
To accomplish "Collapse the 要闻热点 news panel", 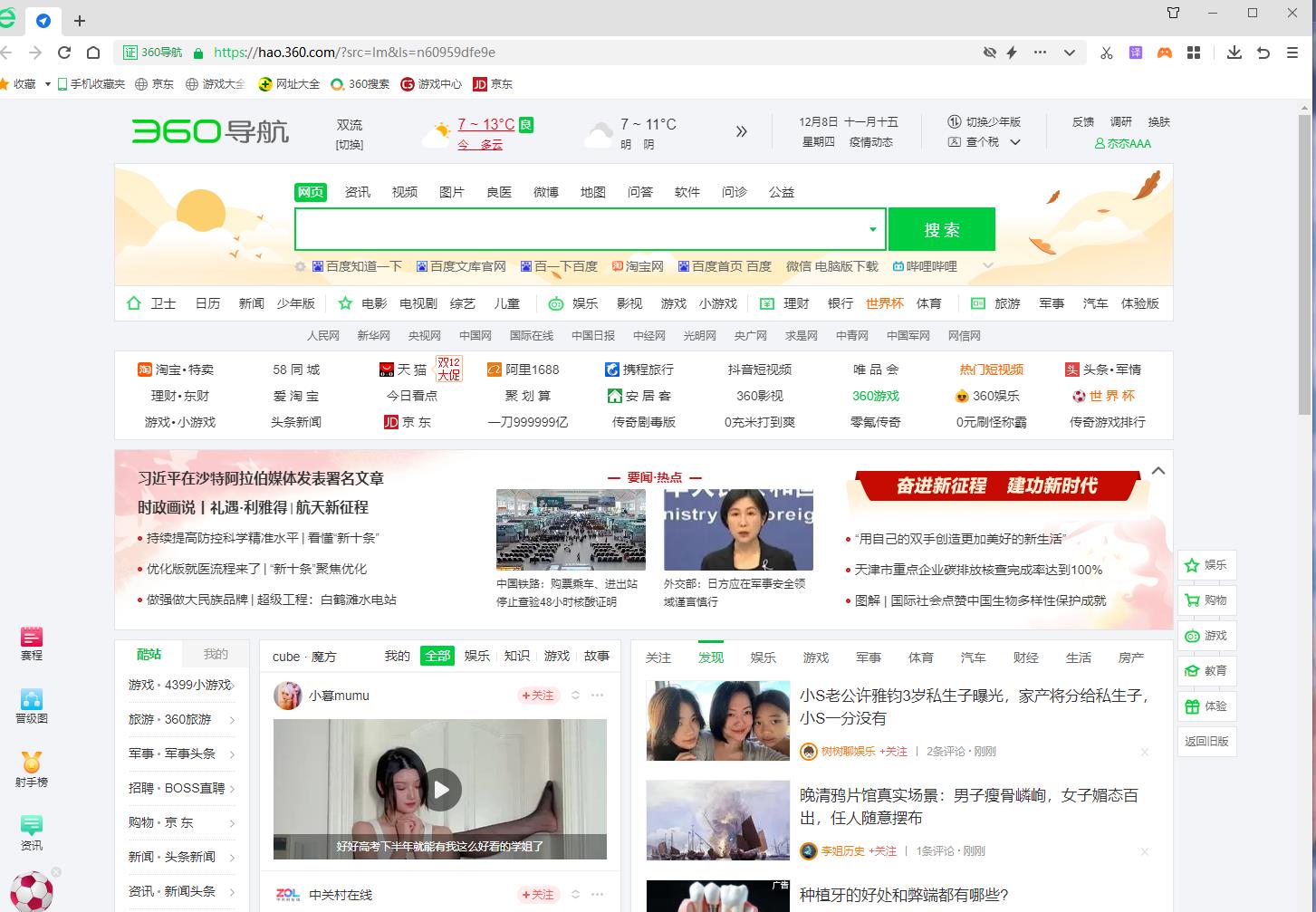I will point(1157,471).
